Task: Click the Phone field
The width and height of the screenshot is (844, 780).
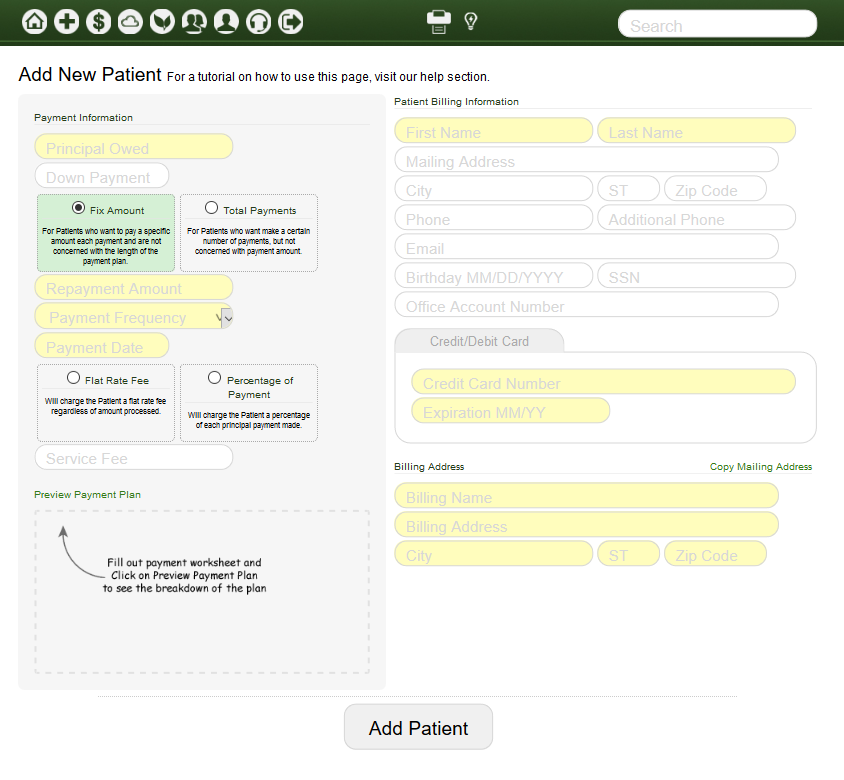Action: point(494,218)
